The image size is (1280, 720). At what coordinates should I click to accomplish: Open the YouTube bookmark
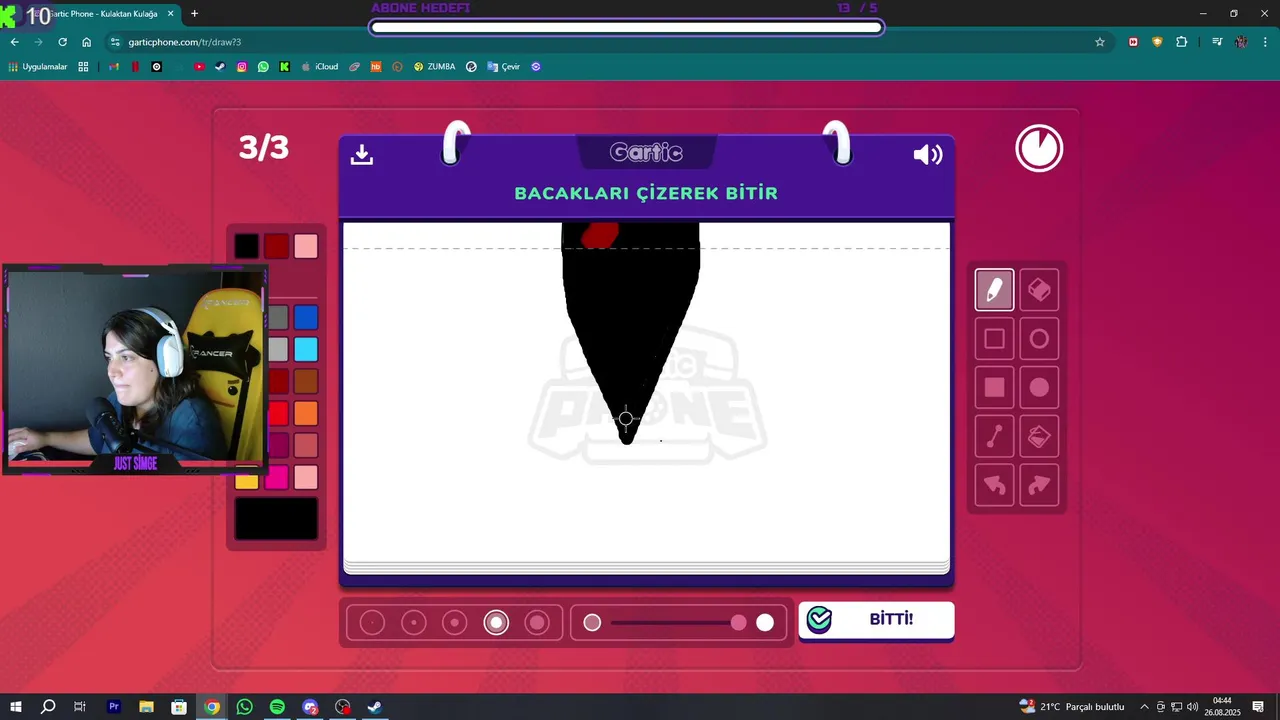coord(199,67)
